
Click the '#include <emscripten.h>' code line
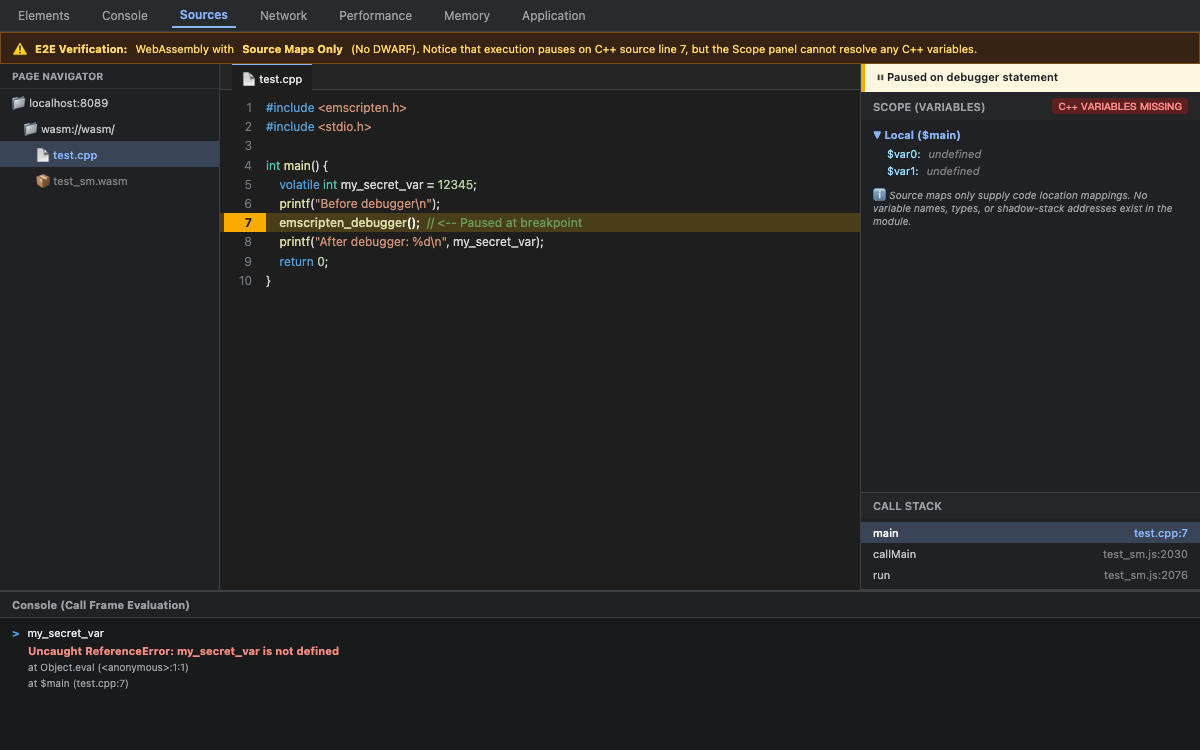click(336, 107)
